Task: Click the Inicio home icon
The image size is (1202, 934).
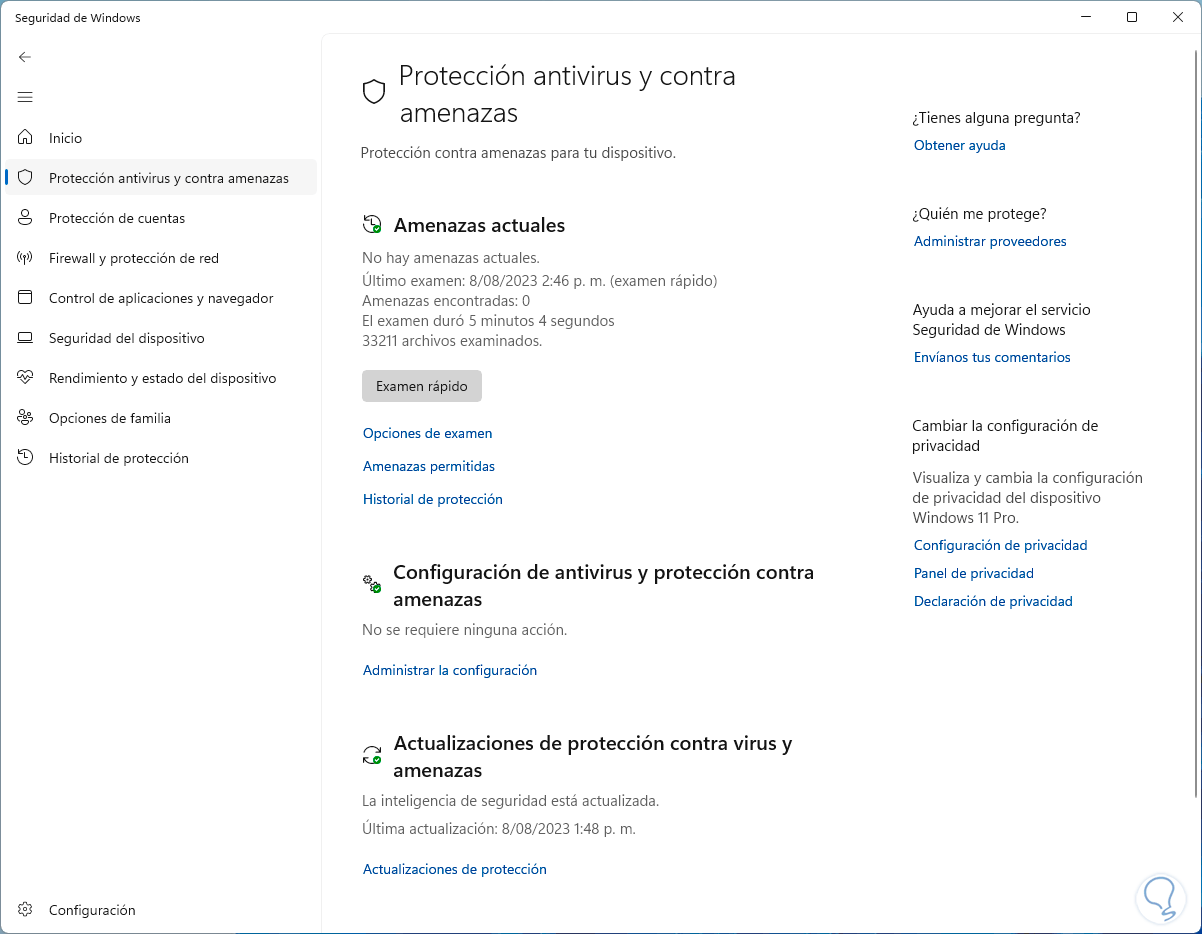Action: (26, 138)
